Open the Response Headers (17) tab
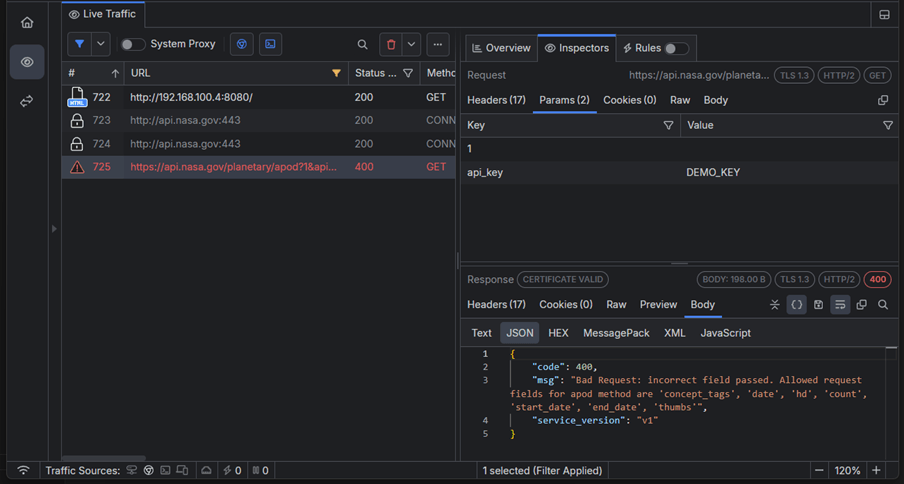Screen dimensions: 904x484 496,304
